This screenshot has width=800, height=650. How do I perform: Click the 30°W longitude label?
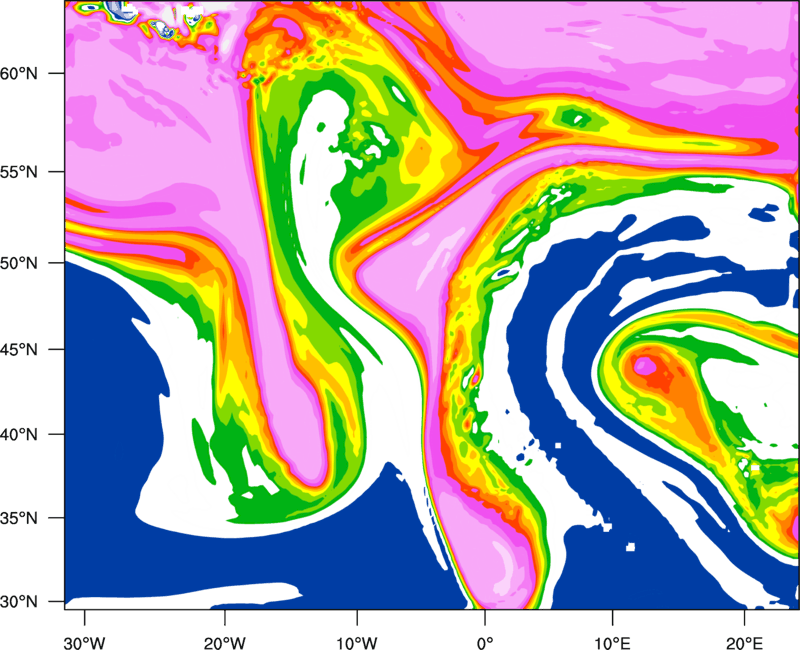pyautogui.click(x=85, y=643)
